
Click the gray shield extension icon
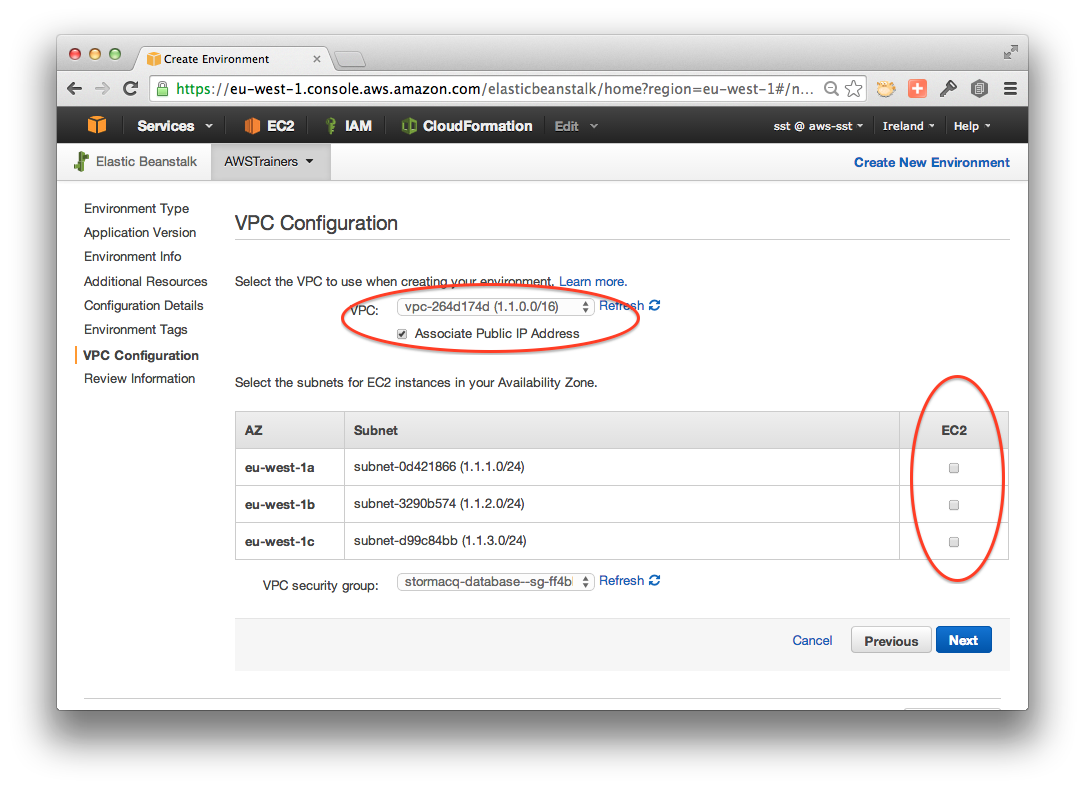tap(978, 89)
